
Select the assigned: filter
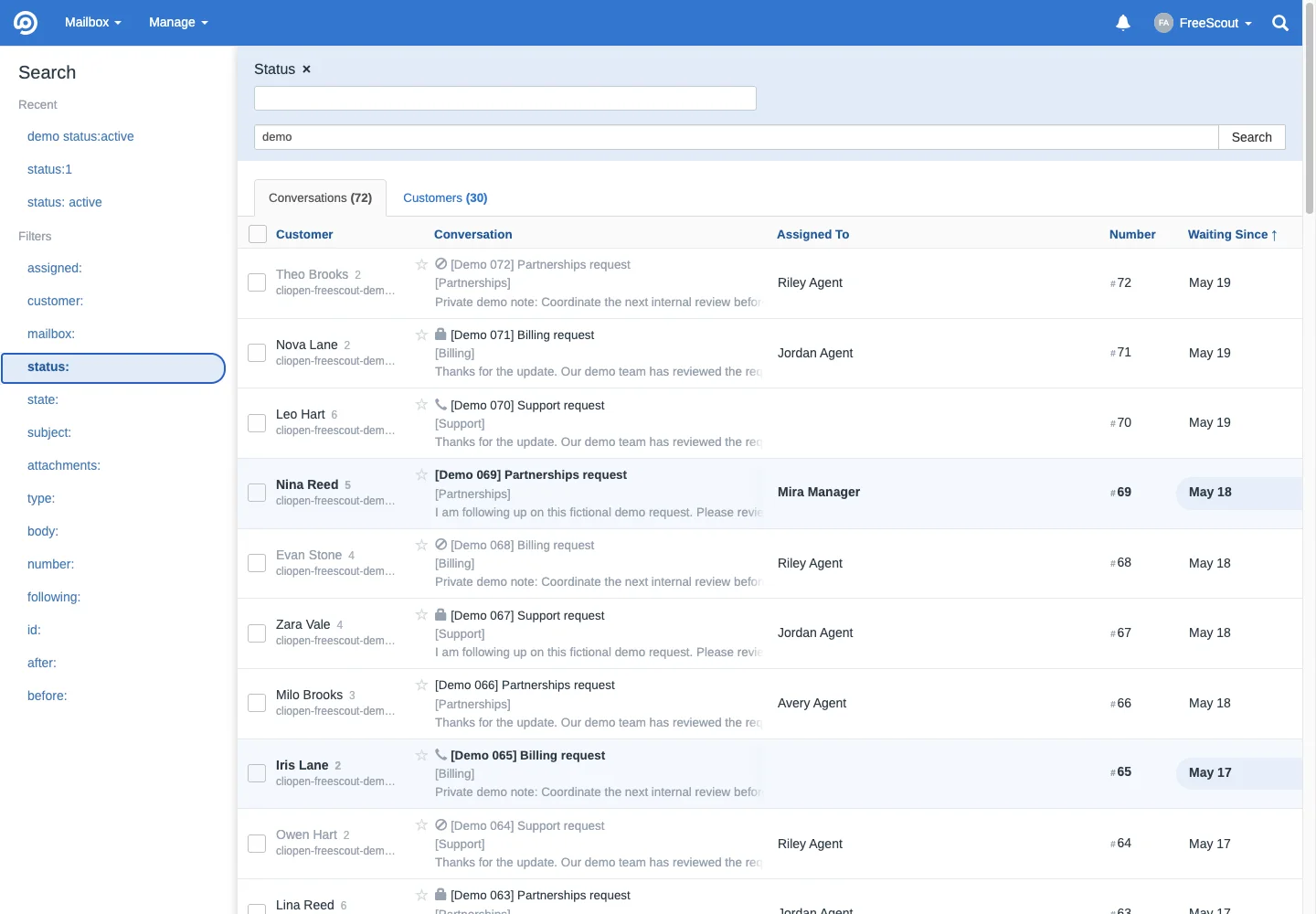click(55, 268)
